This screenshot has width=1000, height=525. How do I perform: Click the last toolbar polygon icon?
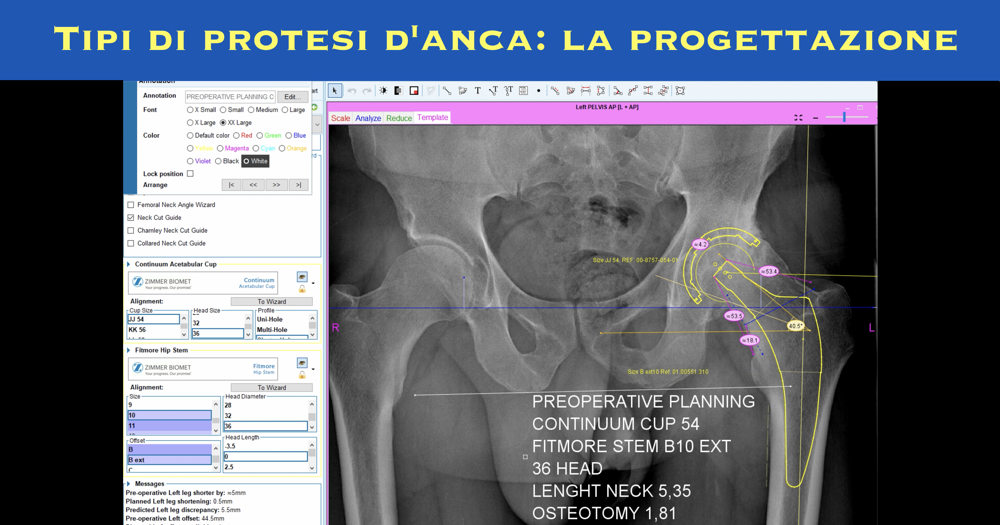[680, 91]
